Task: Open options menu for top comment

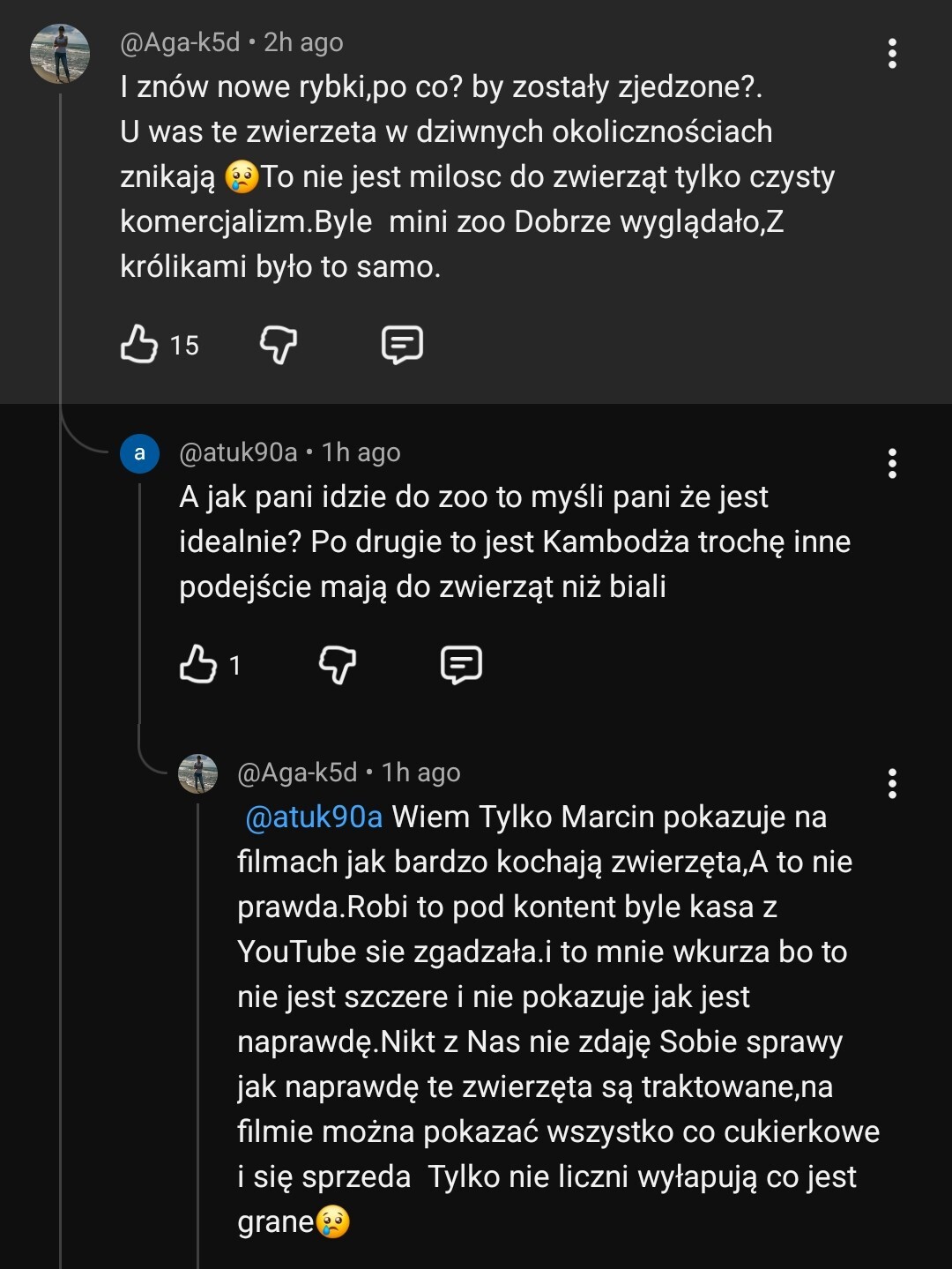Action: [892, 54]
